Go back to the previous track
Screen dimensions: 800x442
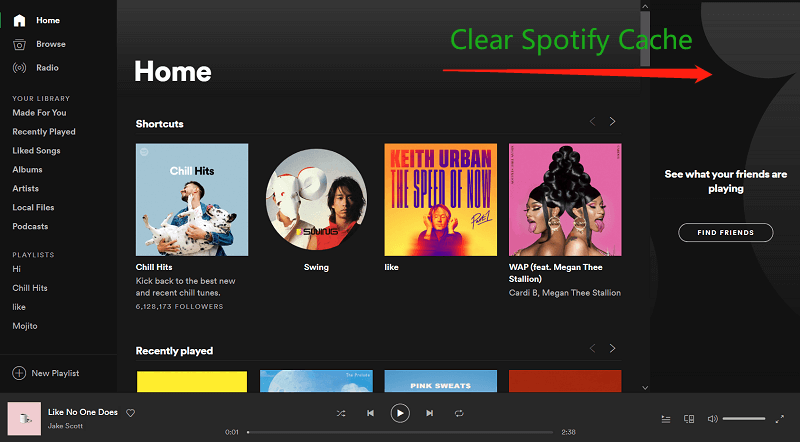pyautogui.click(x=370, y=413)
